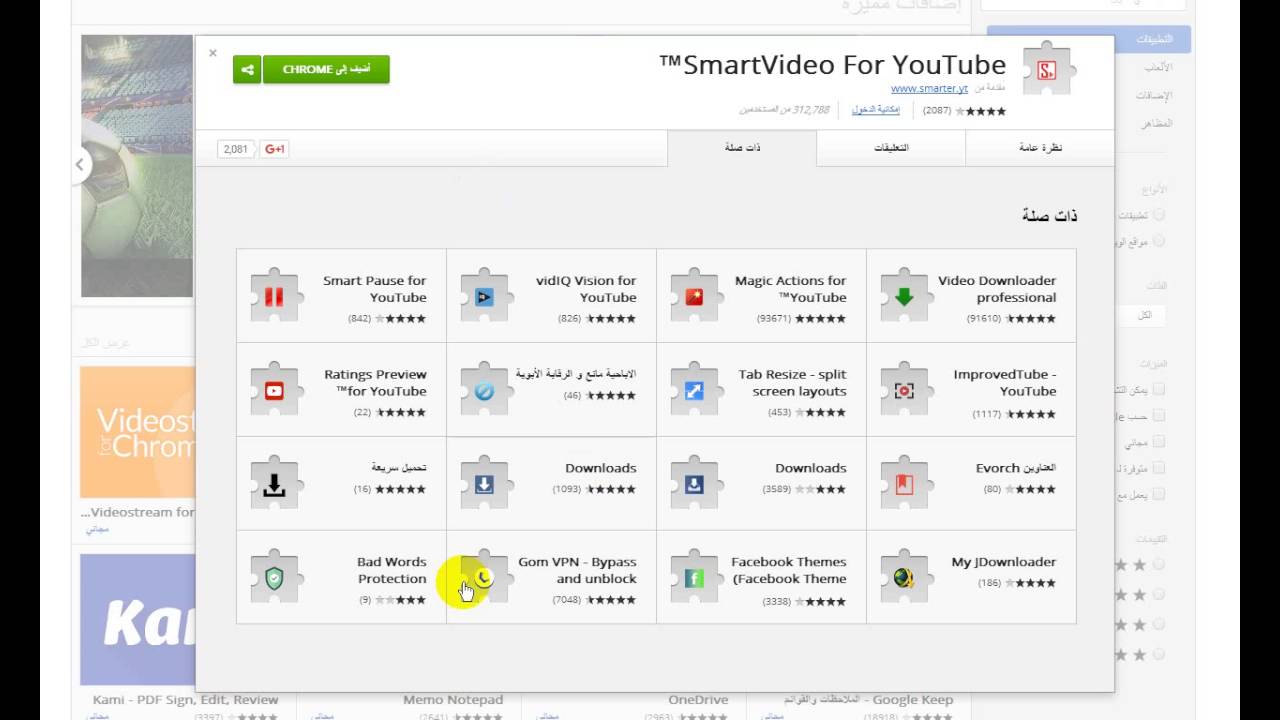This screenshot has width=1280, height=720.
Task: Click the SmartVideo For YouTube title
Action: tap(833, 65)
